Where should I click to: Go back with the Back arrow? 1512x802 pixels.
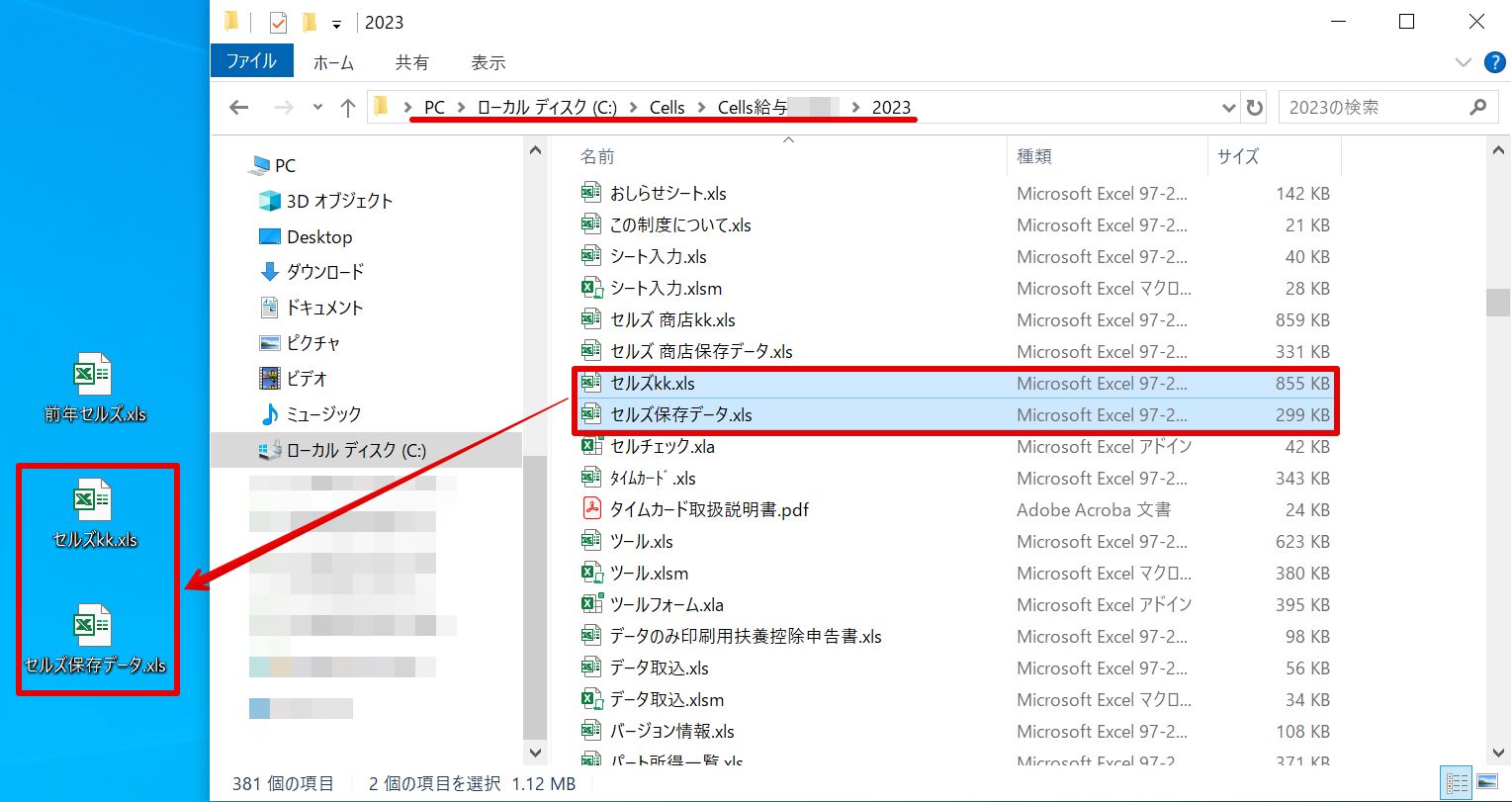[238, 108]
